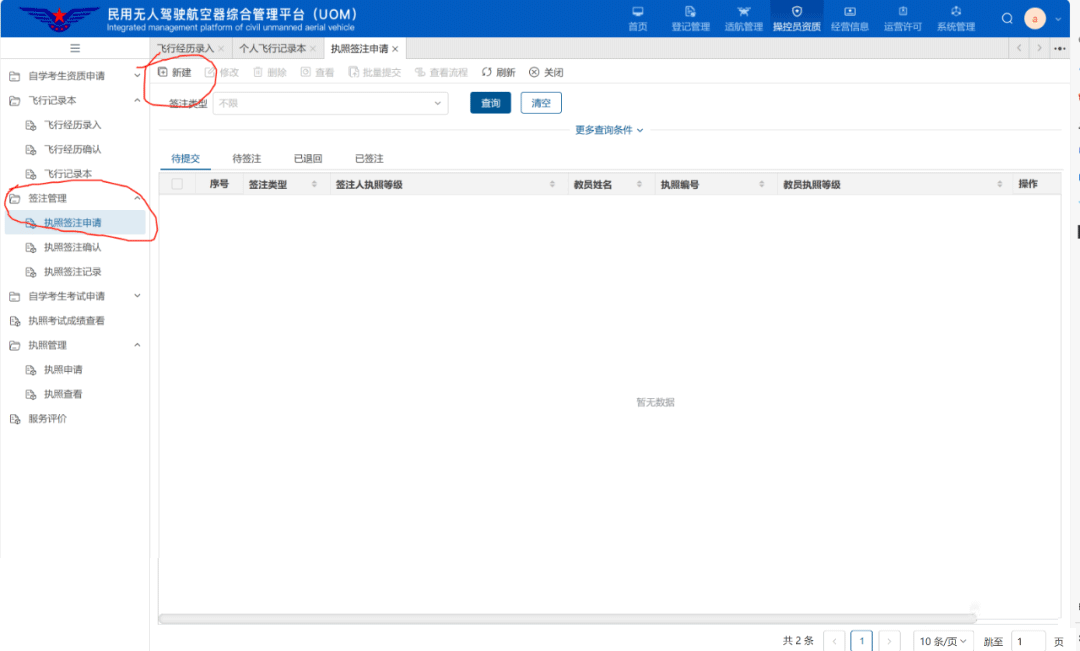Open 登记管理 in top navigation
Image resolution: width=1080 pixels, height=651 pixels.
coord(690,19)
